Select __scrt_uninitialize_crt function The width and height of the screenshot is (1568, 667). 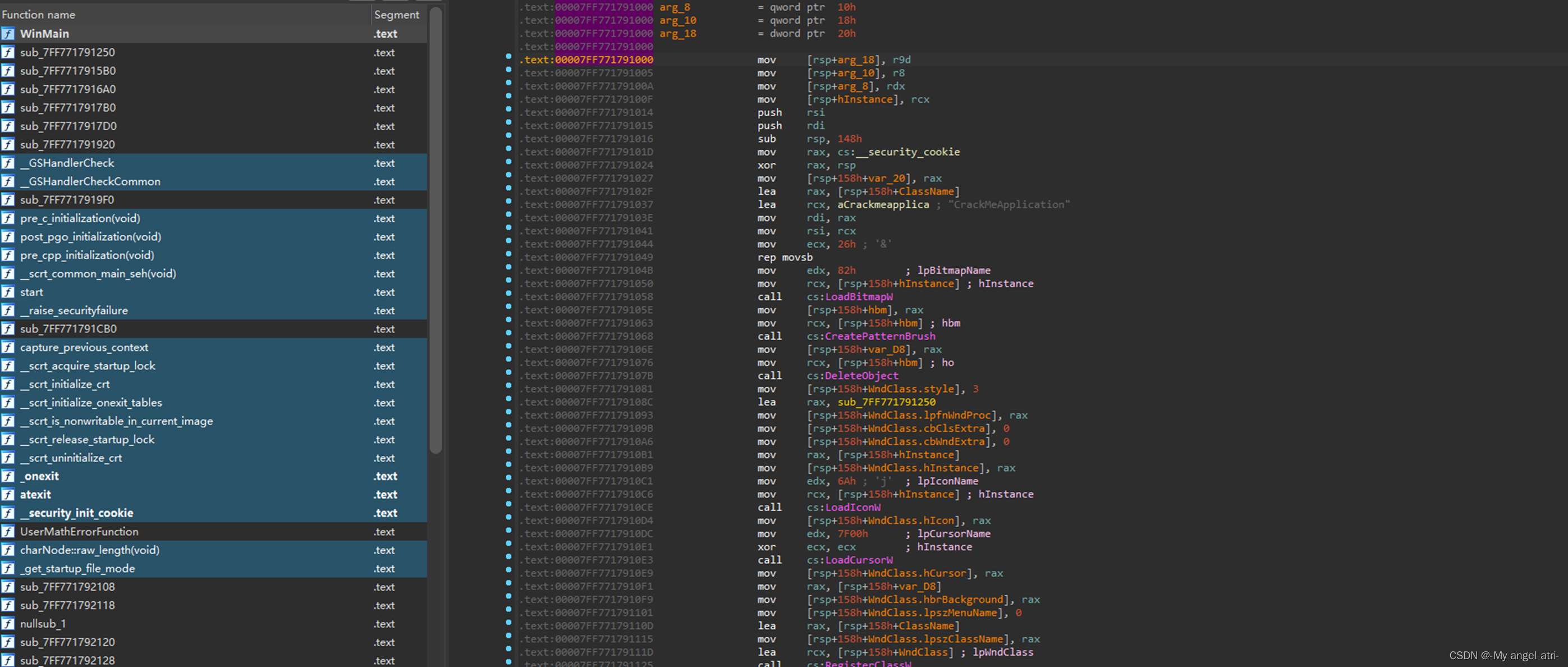(x=213, y=458)
